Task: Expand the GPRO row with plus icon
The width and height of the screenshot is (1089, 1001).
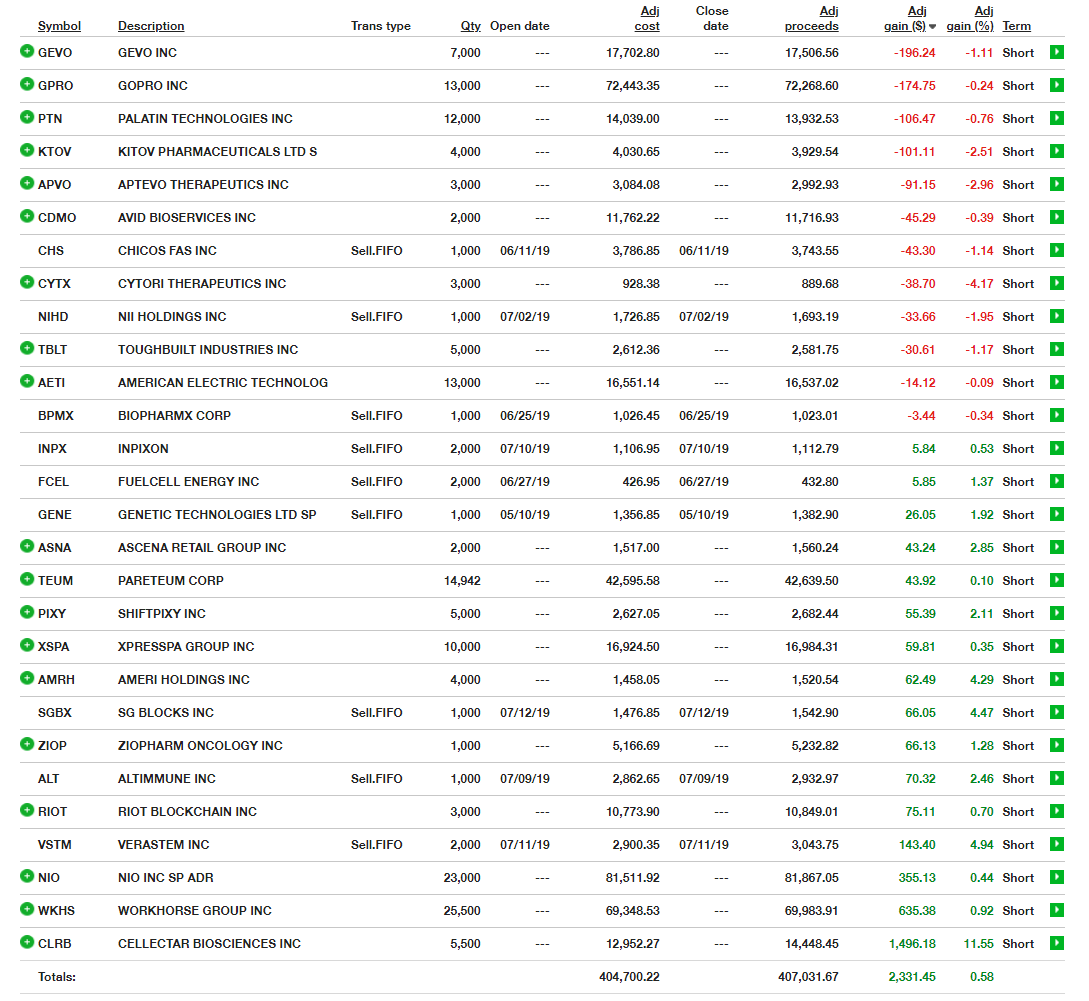Action: tap(27, 84)
